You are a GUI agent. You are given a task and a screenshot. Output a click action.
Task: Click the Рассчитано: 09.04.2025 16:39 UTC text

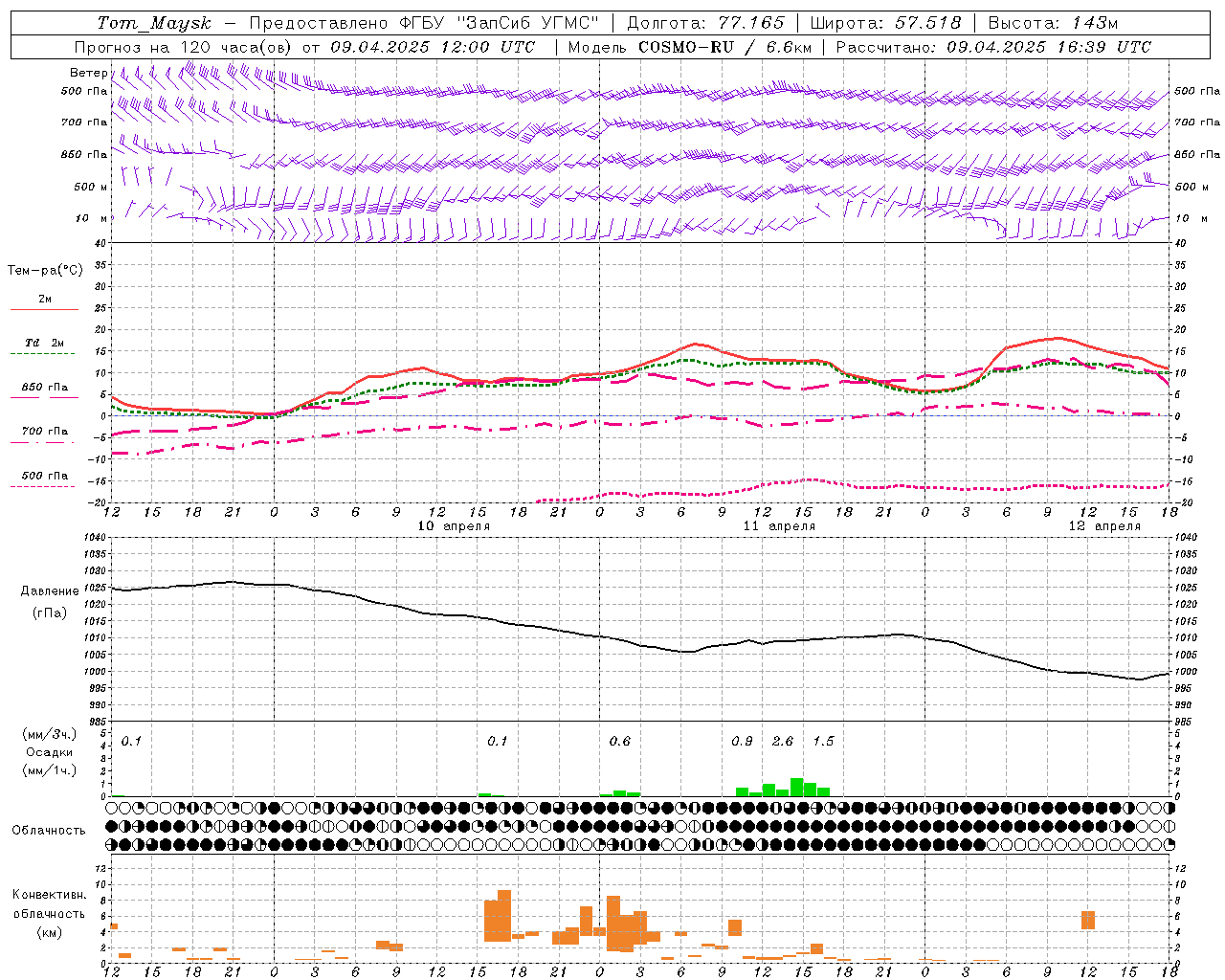993,47
